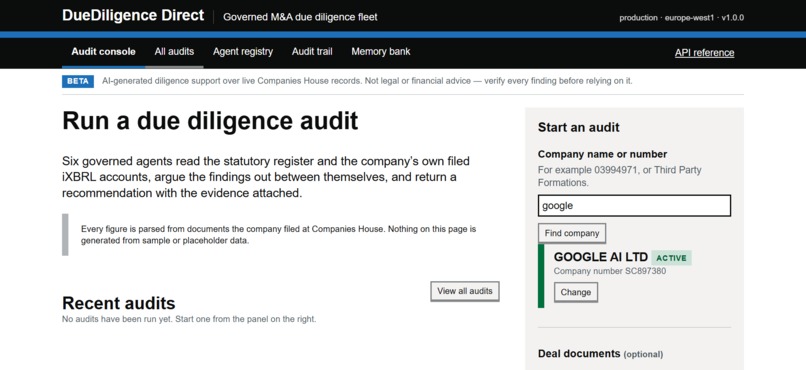Click the No audits have been run yet message
This screenshot has width=806, height=370.
tap(189, 319)
